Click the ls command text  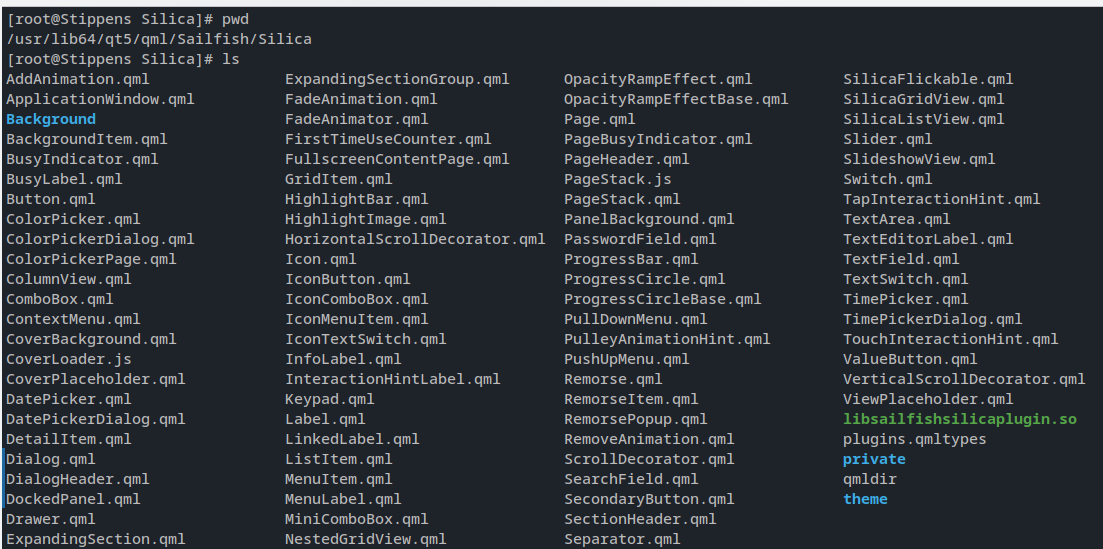230,59
